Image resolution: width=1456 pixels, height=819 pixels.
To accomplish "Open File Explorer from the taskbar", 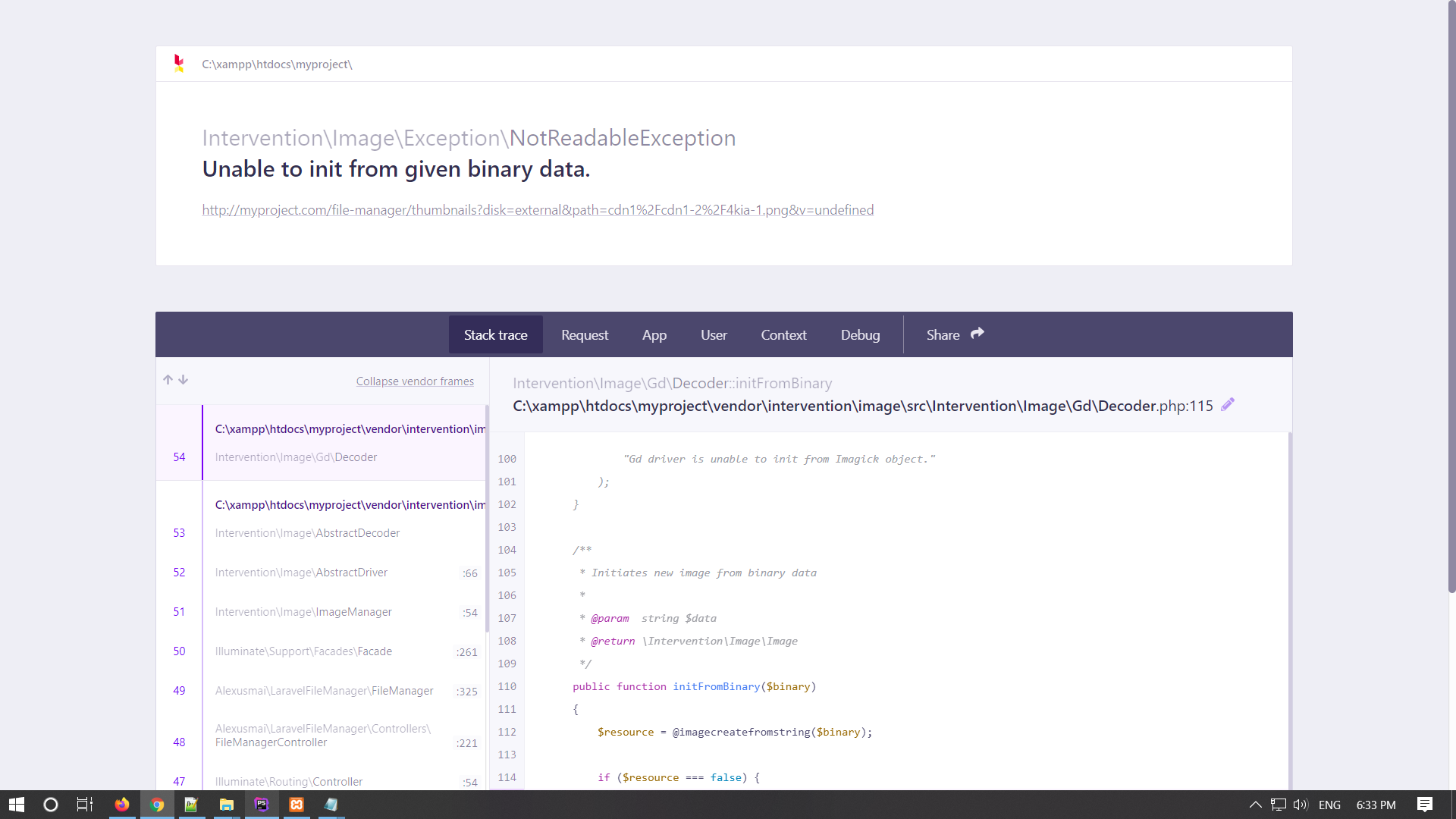I will click(x=226, y=805).
